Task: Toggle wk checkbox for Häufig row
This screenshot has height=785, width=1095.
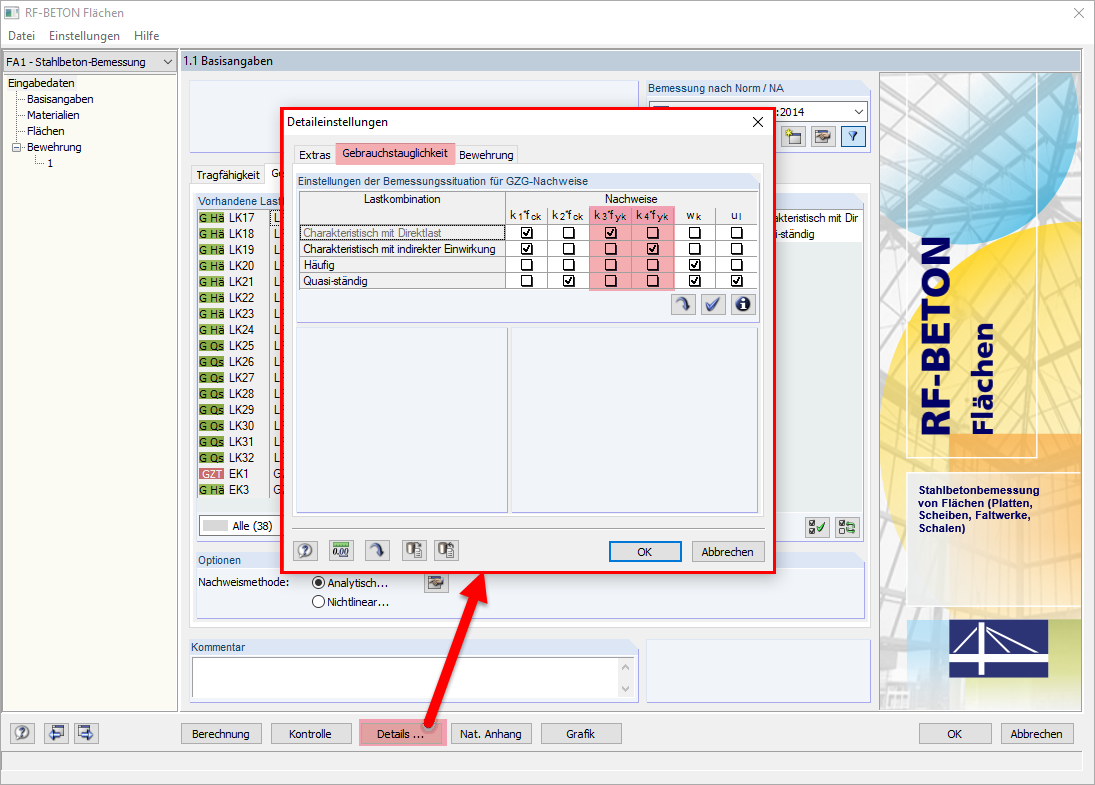Action: point(694,265)
